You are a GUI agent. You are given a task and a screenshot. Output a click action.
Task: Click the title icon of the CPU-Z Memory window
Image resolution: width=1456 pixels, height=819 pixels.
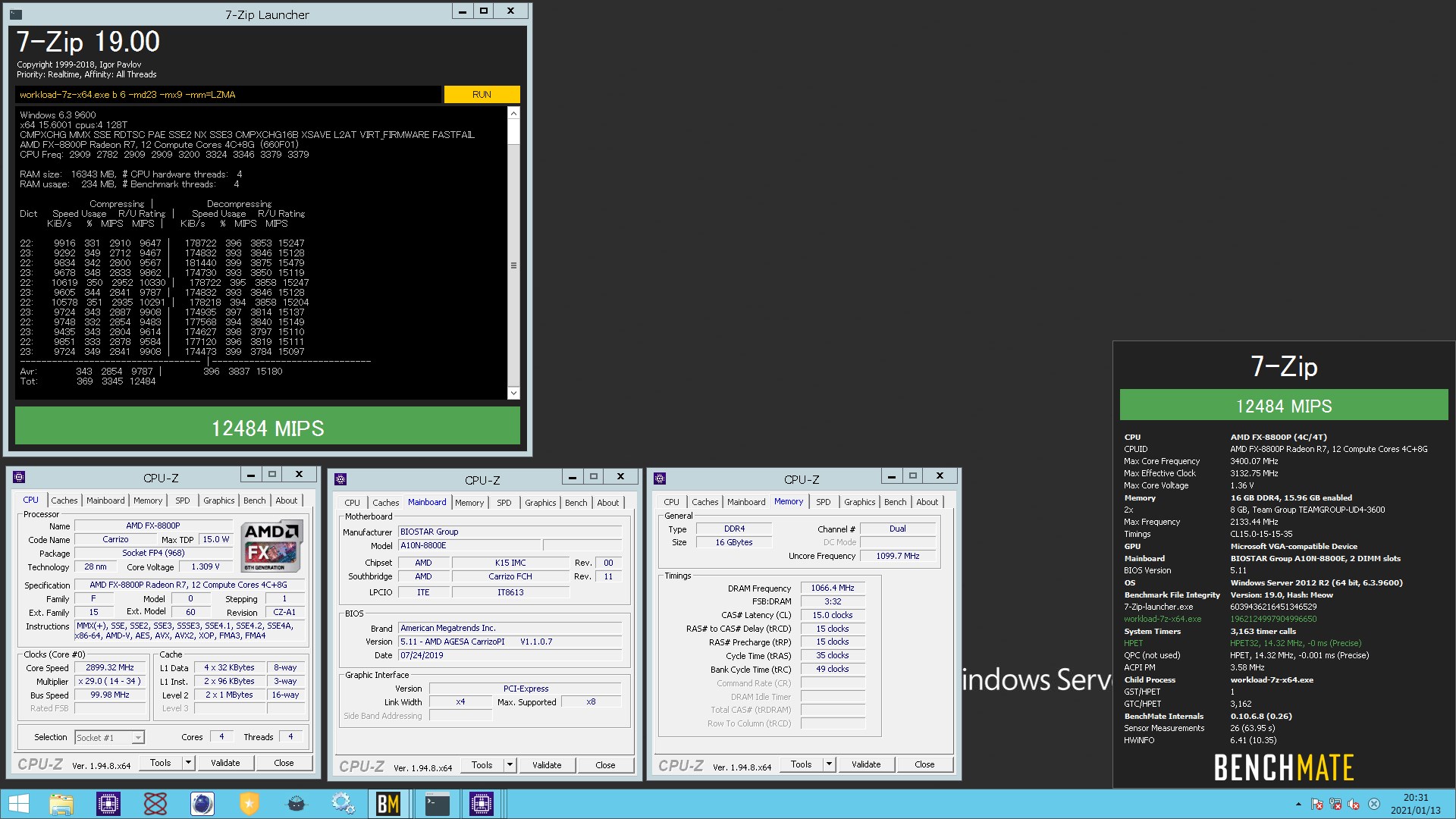pos(660,479)
